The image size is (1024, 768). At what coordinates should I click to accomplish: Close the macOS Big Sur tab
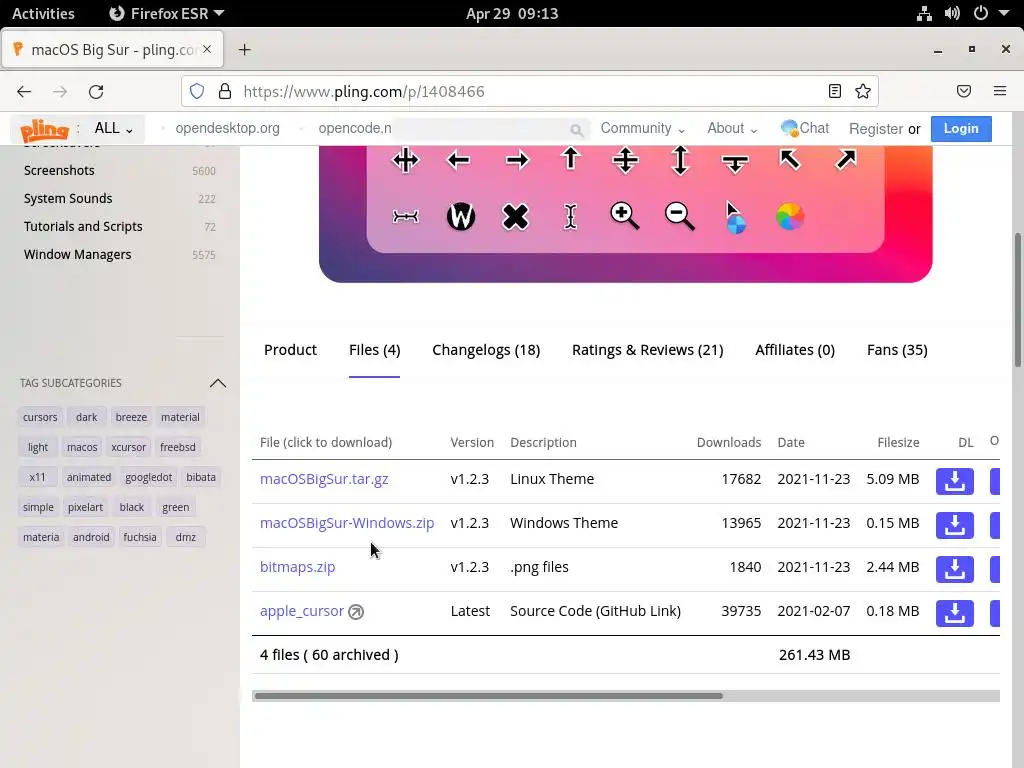click(x=207, y=49)
